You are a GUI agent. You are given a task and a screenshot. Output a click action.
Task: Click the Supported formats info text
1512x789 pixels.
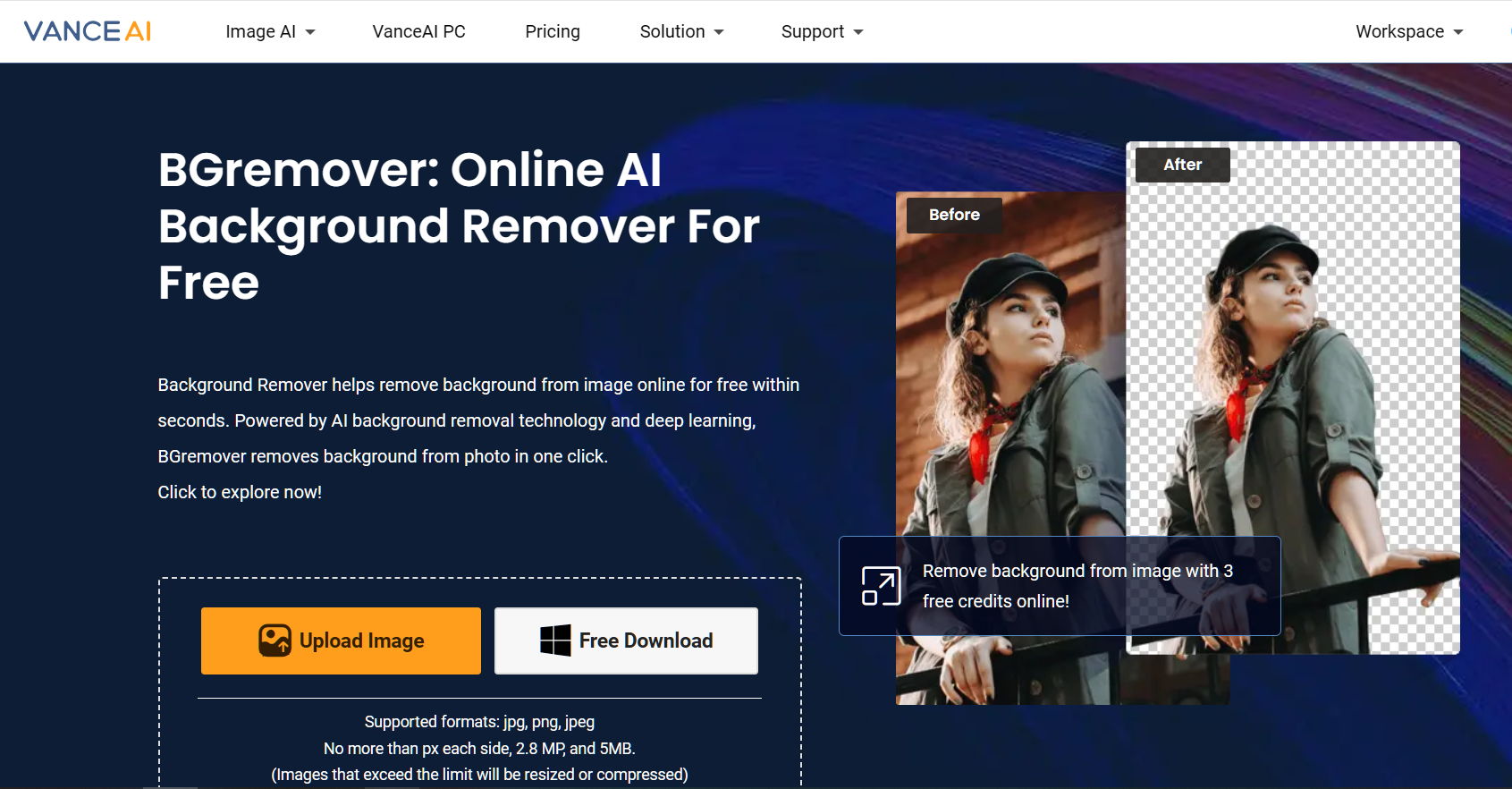[479, 722]
